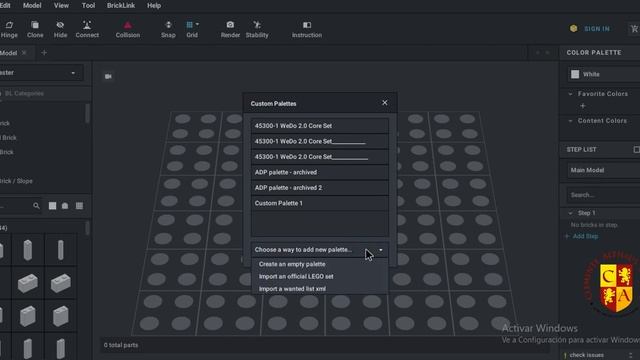Select ADP palette - archived entry
The height and width of the screenshot is (360, 640).
(320, 172)
